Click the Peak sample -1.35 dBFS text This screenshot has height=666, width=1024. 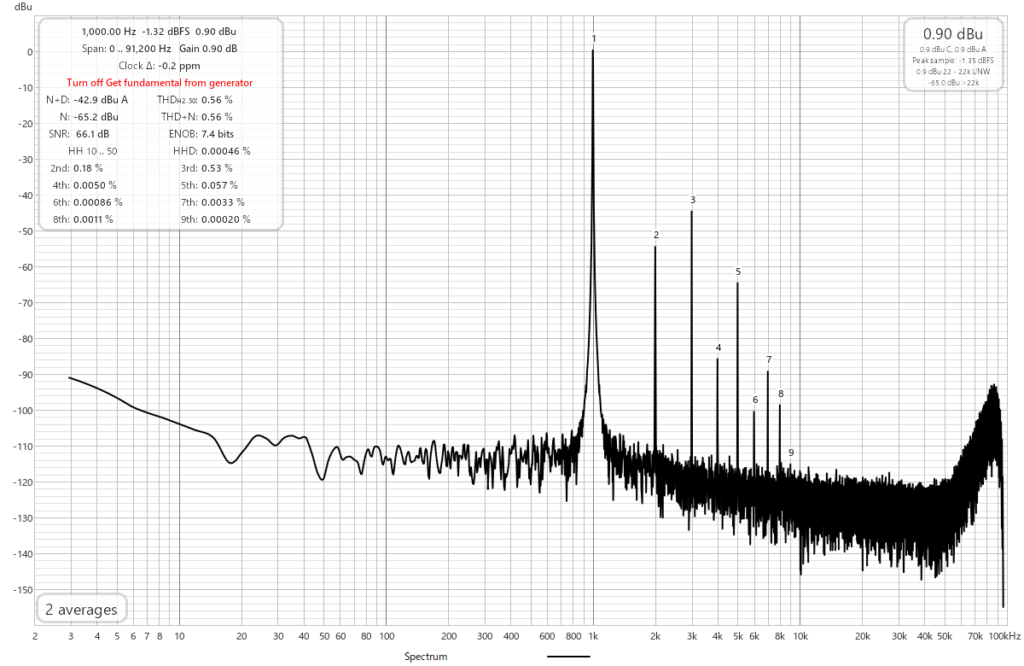pos(953,60)
